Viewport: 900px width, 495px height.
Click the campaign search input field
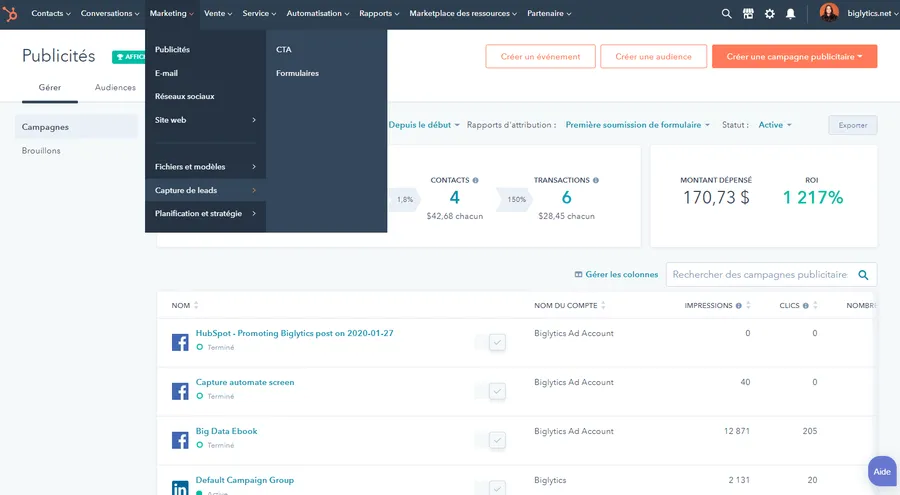pyautogui.click(x=759, y=274)
